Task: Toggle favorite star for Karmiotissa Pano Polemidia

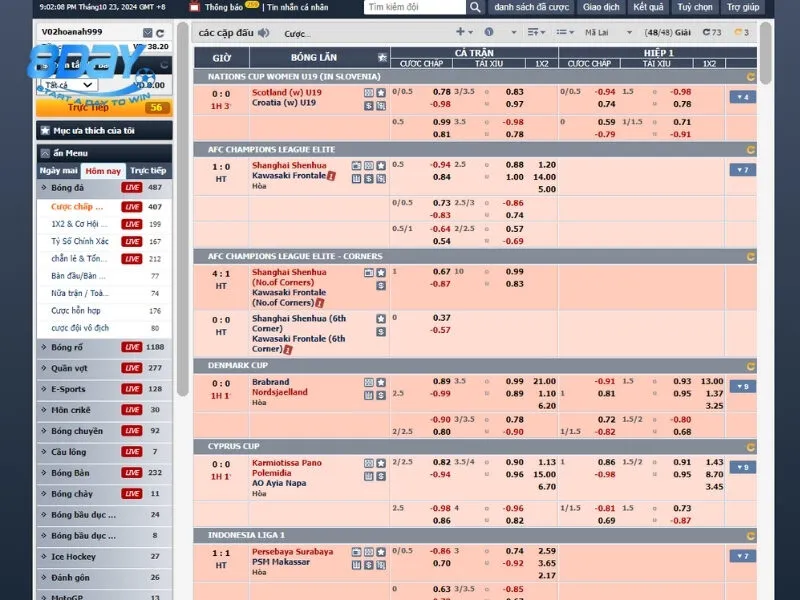Action: click(x=381, y=463)
